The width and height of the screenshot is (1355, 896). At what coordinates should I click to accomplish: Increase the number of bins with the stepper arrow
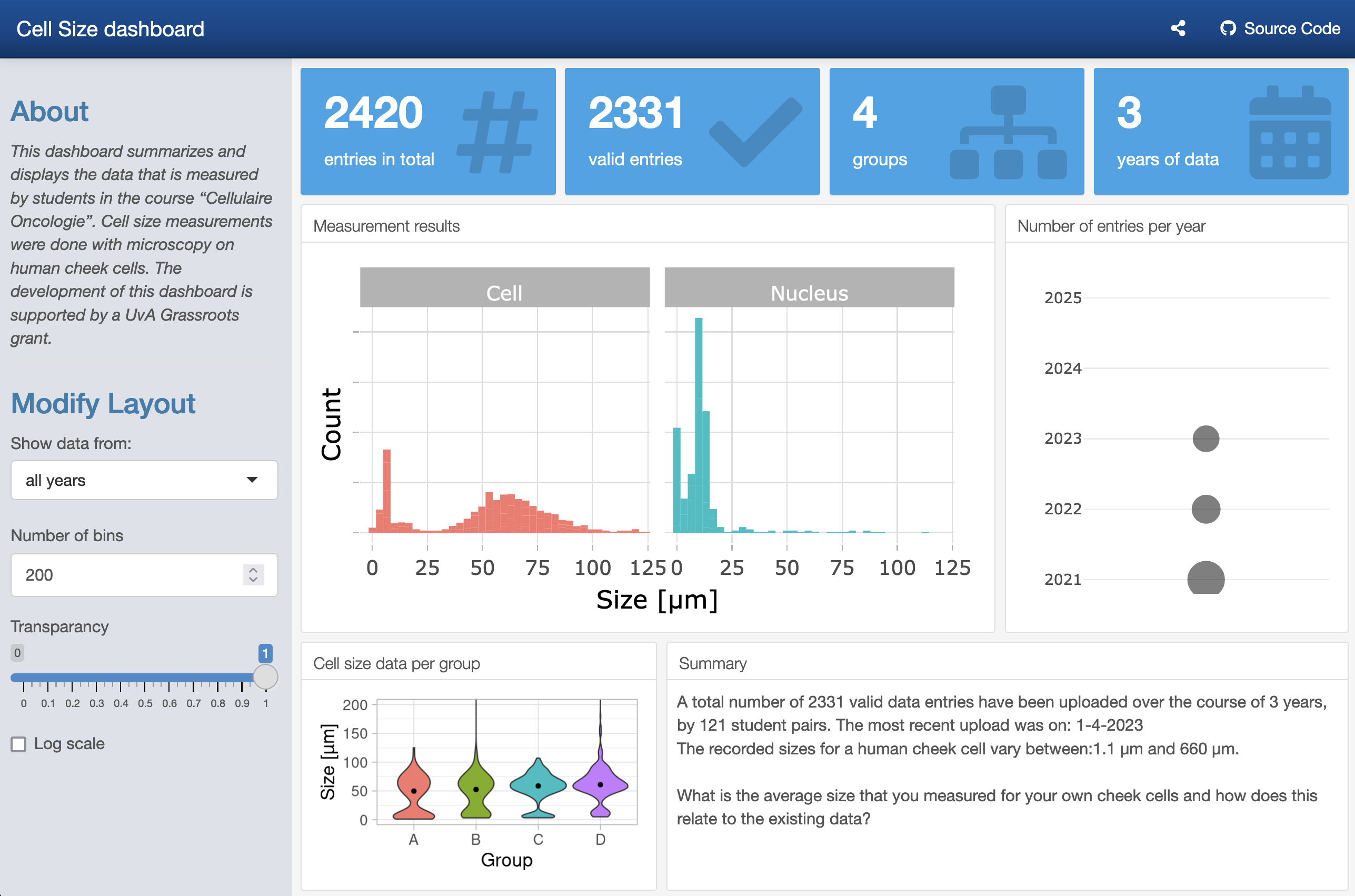click(253, 570)
